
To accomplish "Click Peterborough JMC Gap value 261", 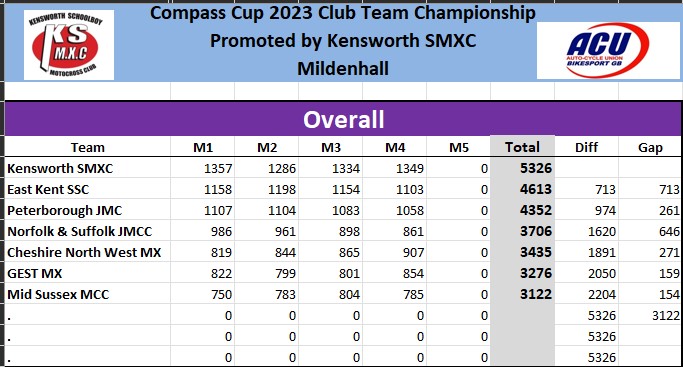I will pos(650,210).
